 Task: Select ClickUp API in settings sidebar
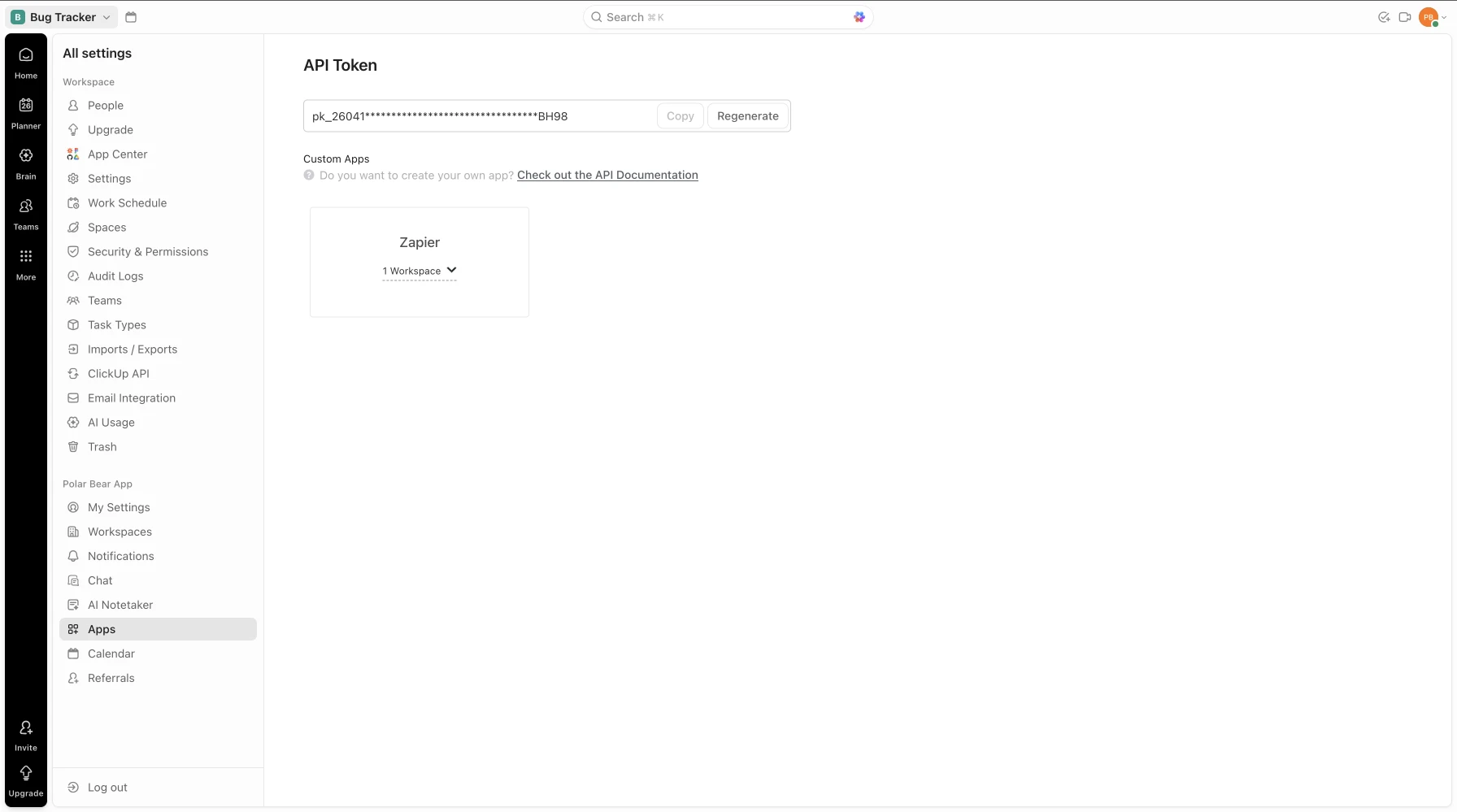(119, 374)
